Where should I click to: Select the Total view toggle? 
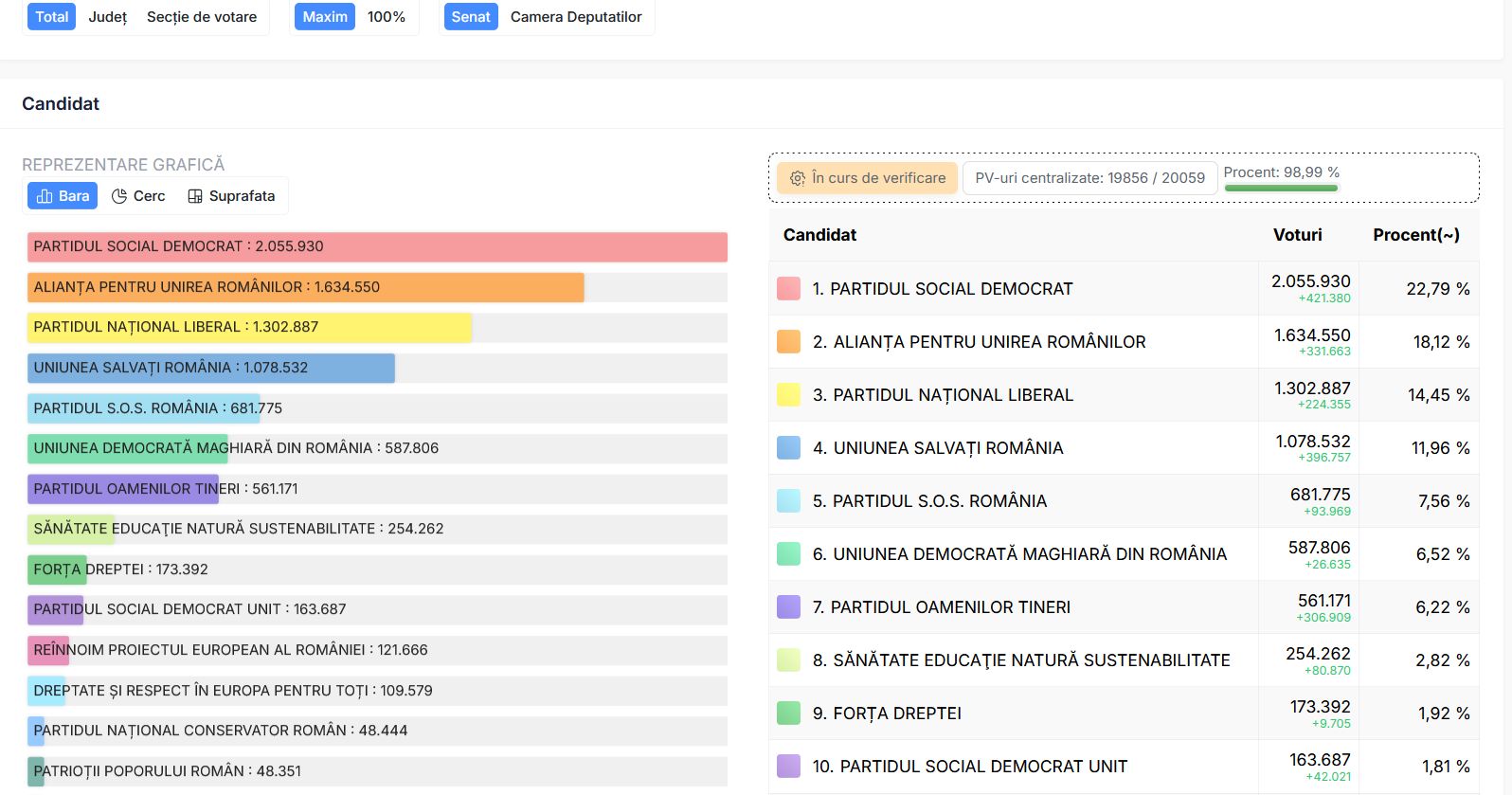[x=51, y=17]
